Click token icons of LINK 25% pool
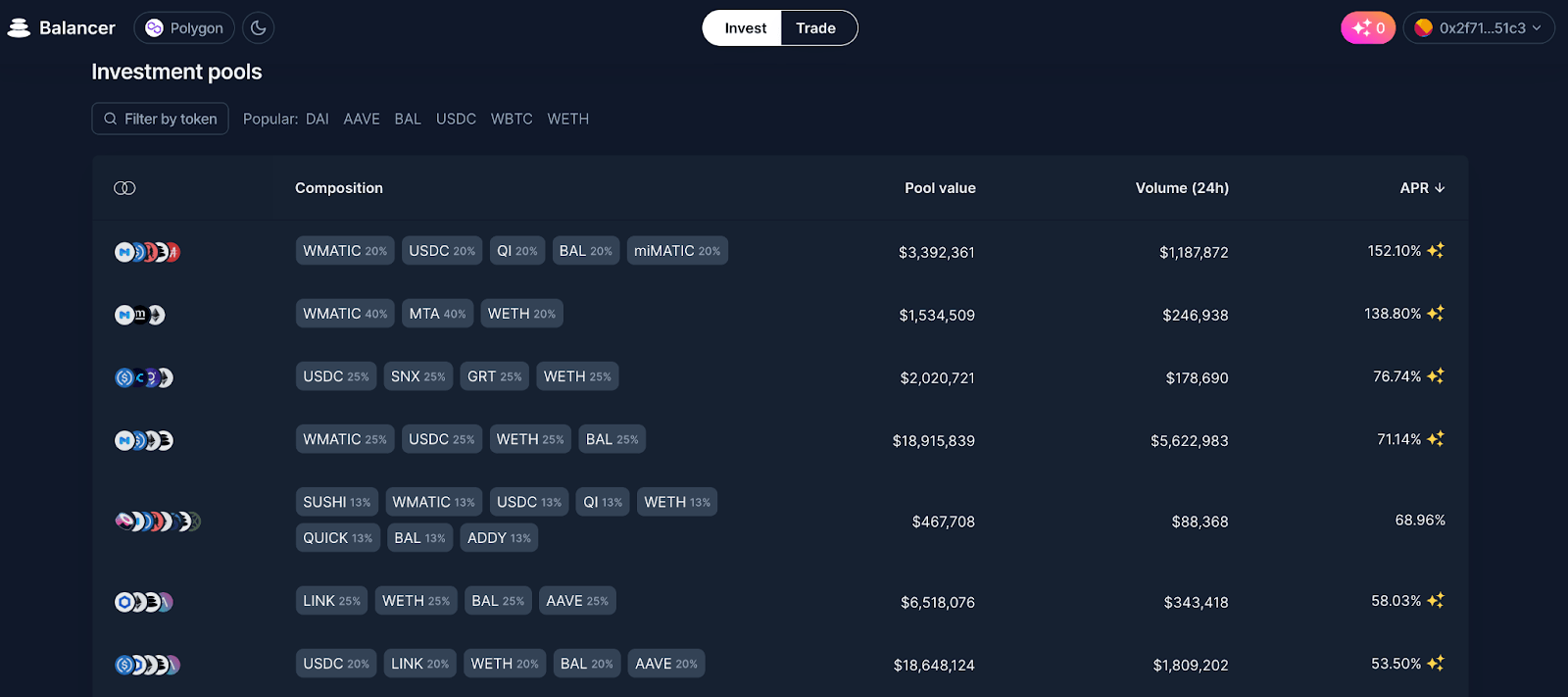Viewport: 1568px width, 697px height. [143, 602]
